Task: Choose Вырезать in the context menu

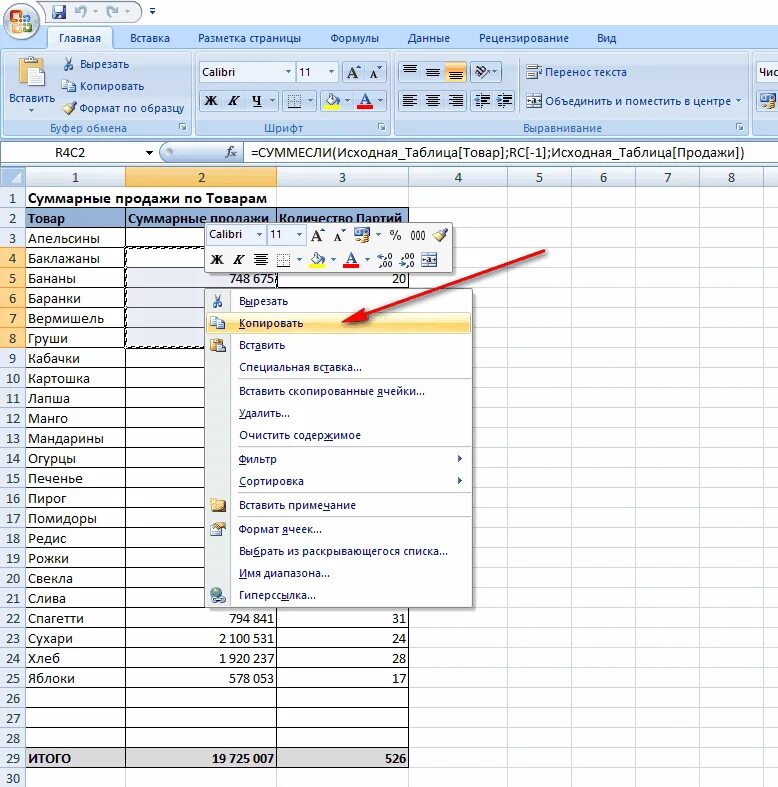Action: pyautogui.click(x=338, y=301)
